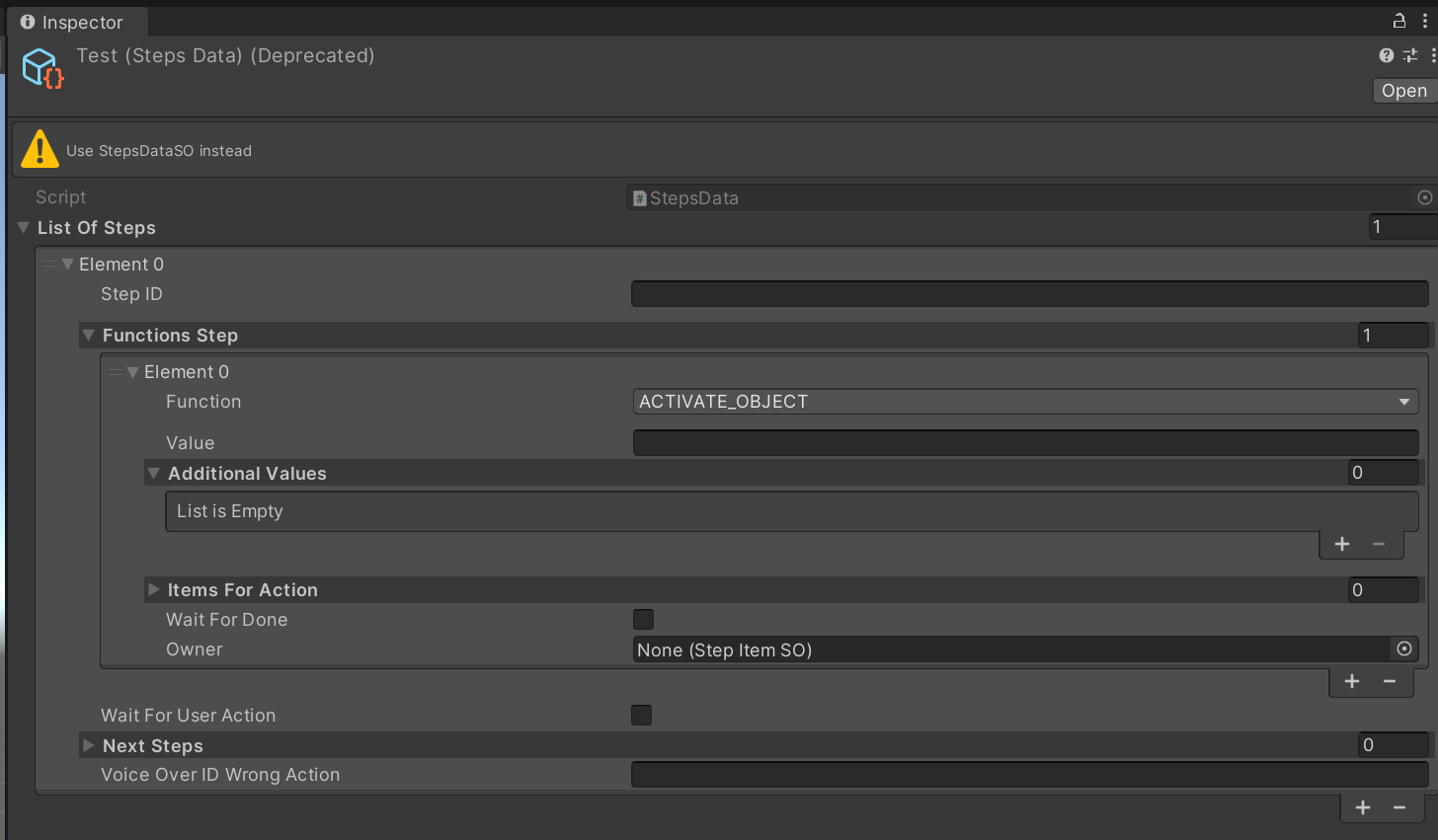Viewport: 1438px width, 840px height.
Task: Open the Function dropdown ACTIVATE_OBJECT
Action: pos(1024,402)
